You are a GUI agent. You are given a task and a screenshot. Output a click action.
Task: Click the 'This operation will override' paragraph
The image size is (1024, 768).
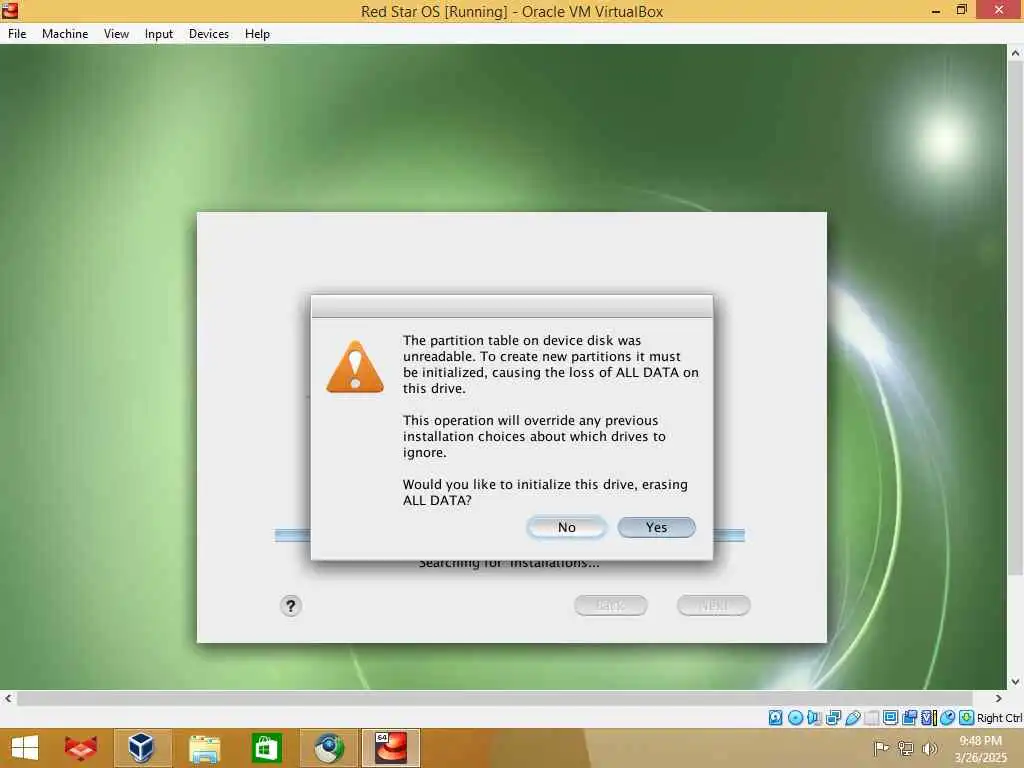[534, 436]
